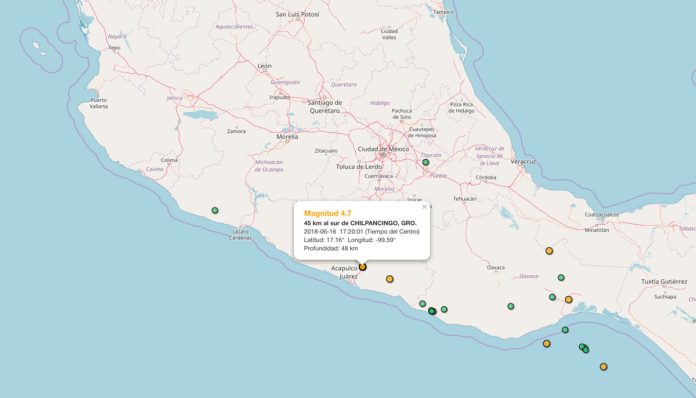This screenshot has width=696, height=398.
Task: Select the Morelia city label
Action: click(x=287, y=137)
